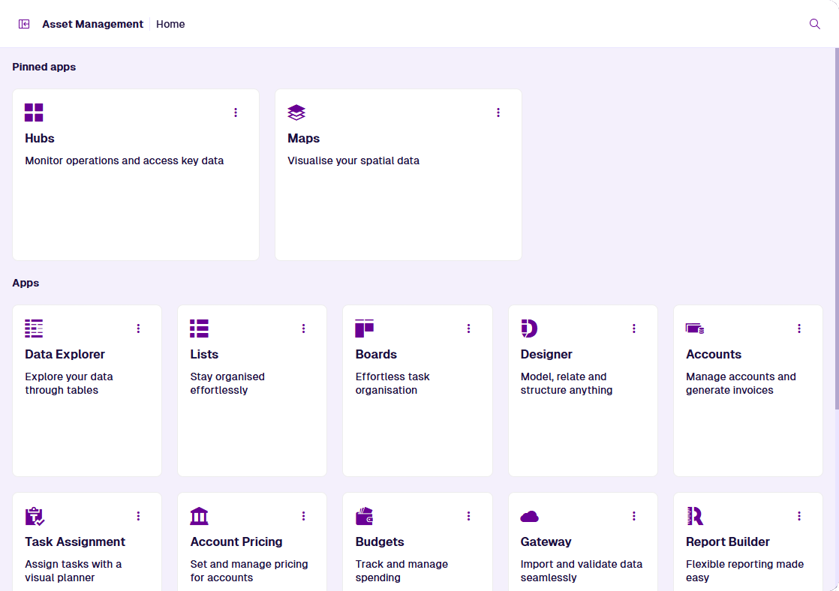This screenshot has height=591, width=839.
Task: Expand the Maps card three-dot menu
Action: pos(498,113)
